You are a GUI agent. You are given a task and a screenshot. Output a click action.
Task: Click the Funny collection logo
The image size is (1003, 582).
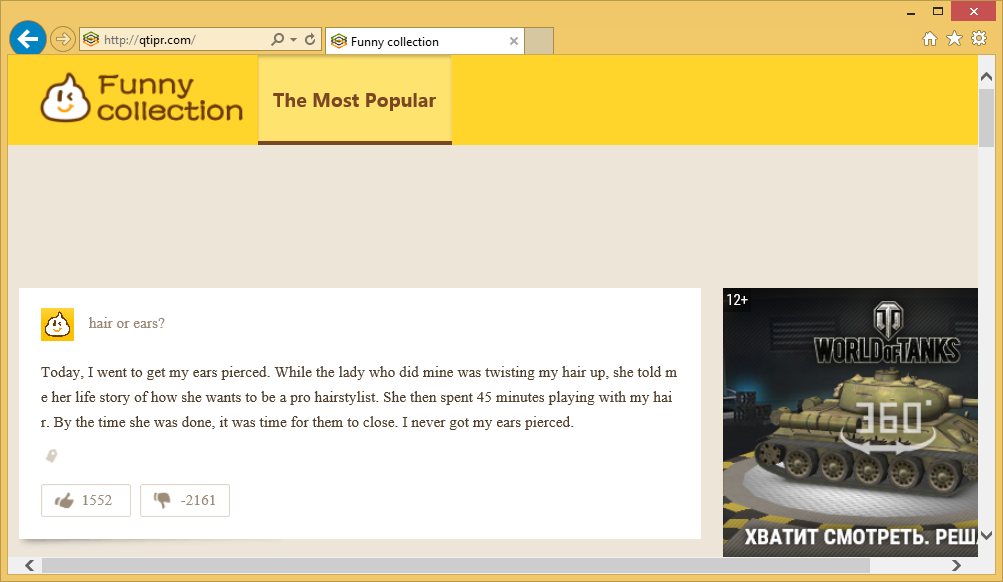(142, 99)
